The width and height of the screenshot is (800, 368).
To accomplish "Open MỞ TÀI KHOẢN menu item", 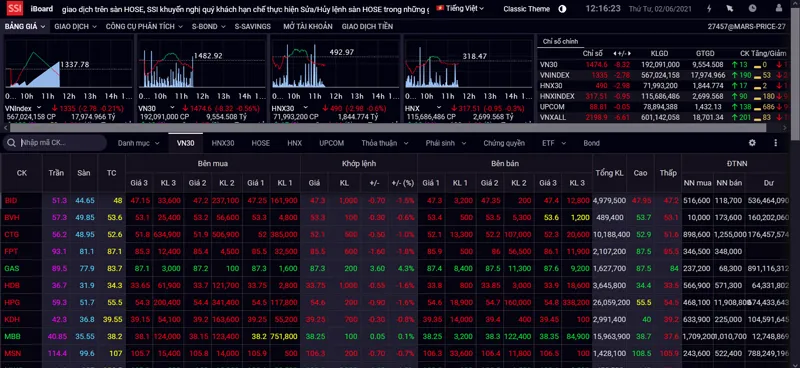I will tap(308, 27).
